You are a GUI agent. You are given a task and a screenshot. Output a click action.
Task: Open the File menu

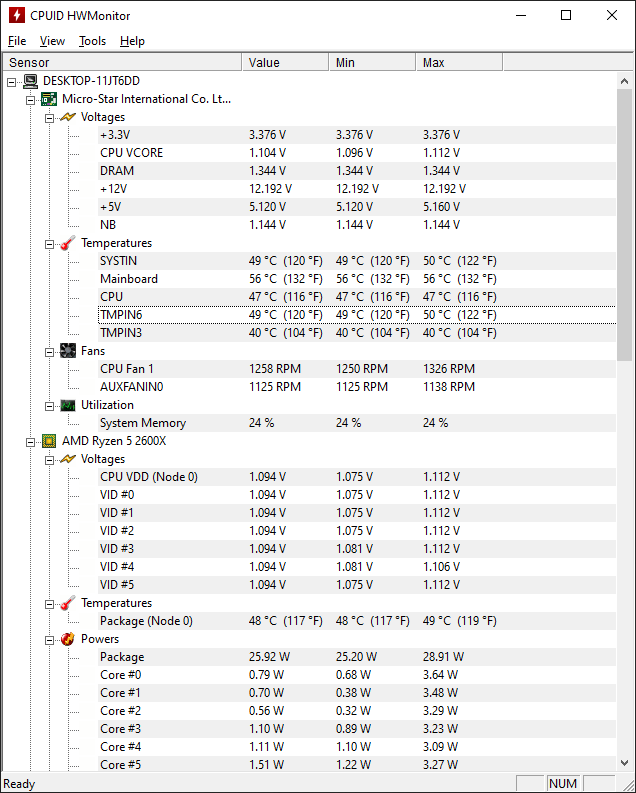17,41
